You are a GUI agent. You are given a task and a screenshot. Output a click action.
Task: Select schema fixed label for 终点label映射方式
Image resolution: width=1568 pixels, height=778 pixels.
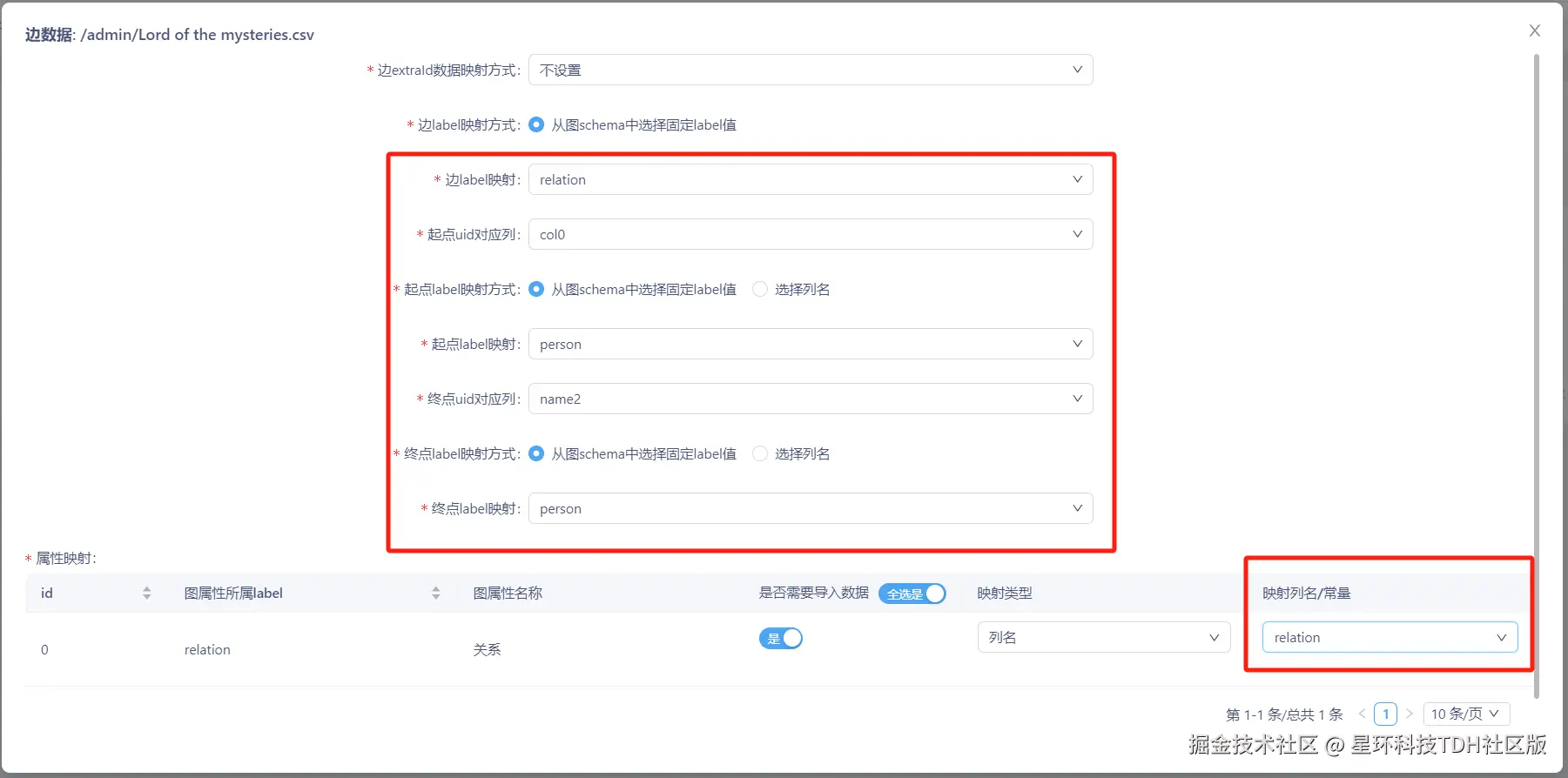click(536, 453)
